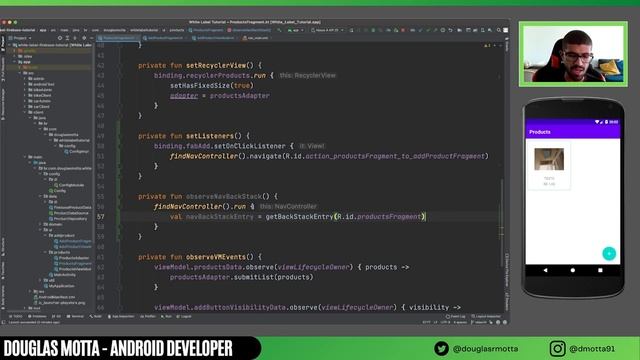This screenshot has height=360, width=640.
Task: Open the Twitter icon in the bottom banner
Action: (441, 349)
